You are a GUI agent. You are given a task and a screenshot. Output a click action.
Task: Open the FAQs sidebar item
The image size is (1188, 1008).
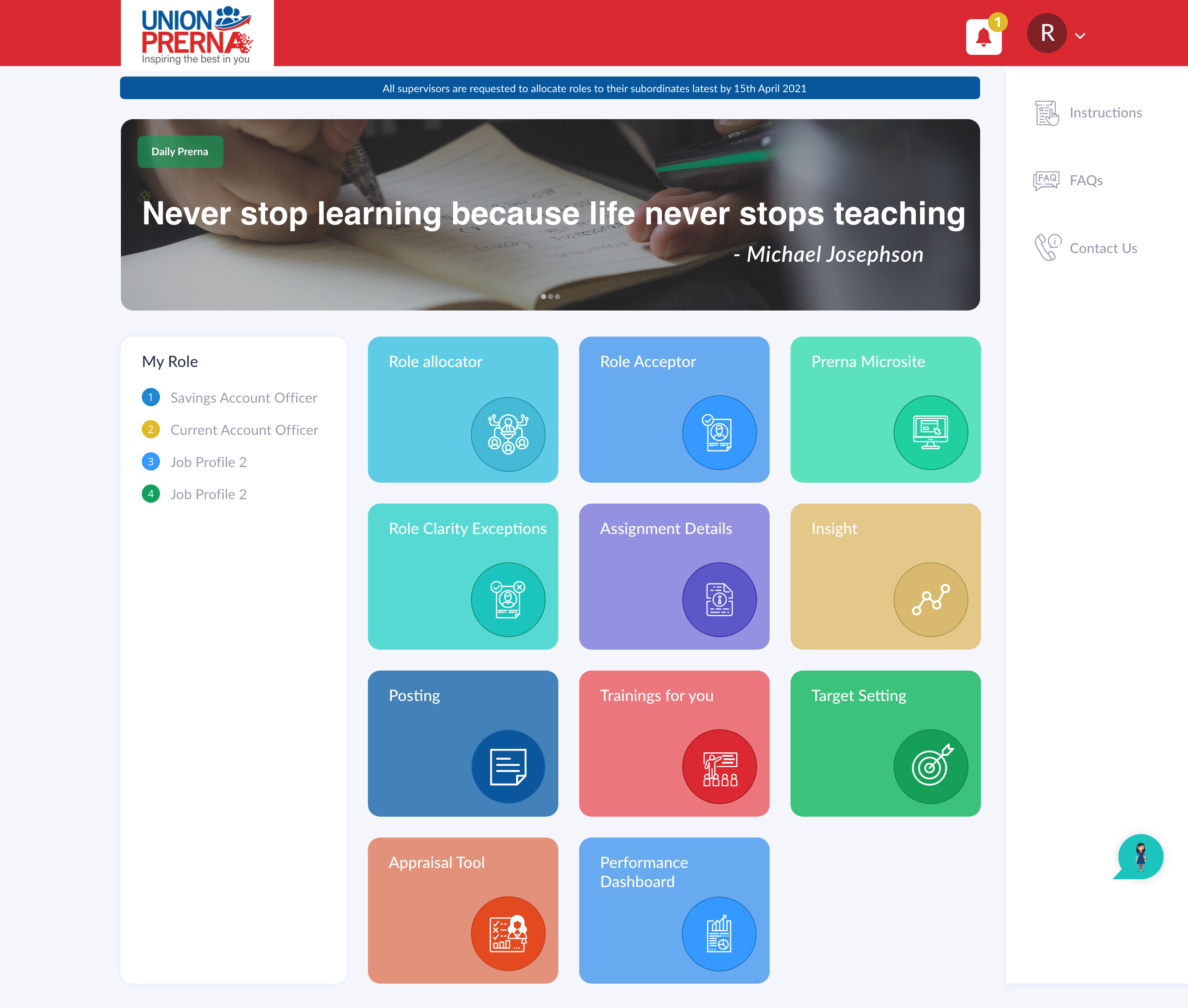(x=1085, y=180)
